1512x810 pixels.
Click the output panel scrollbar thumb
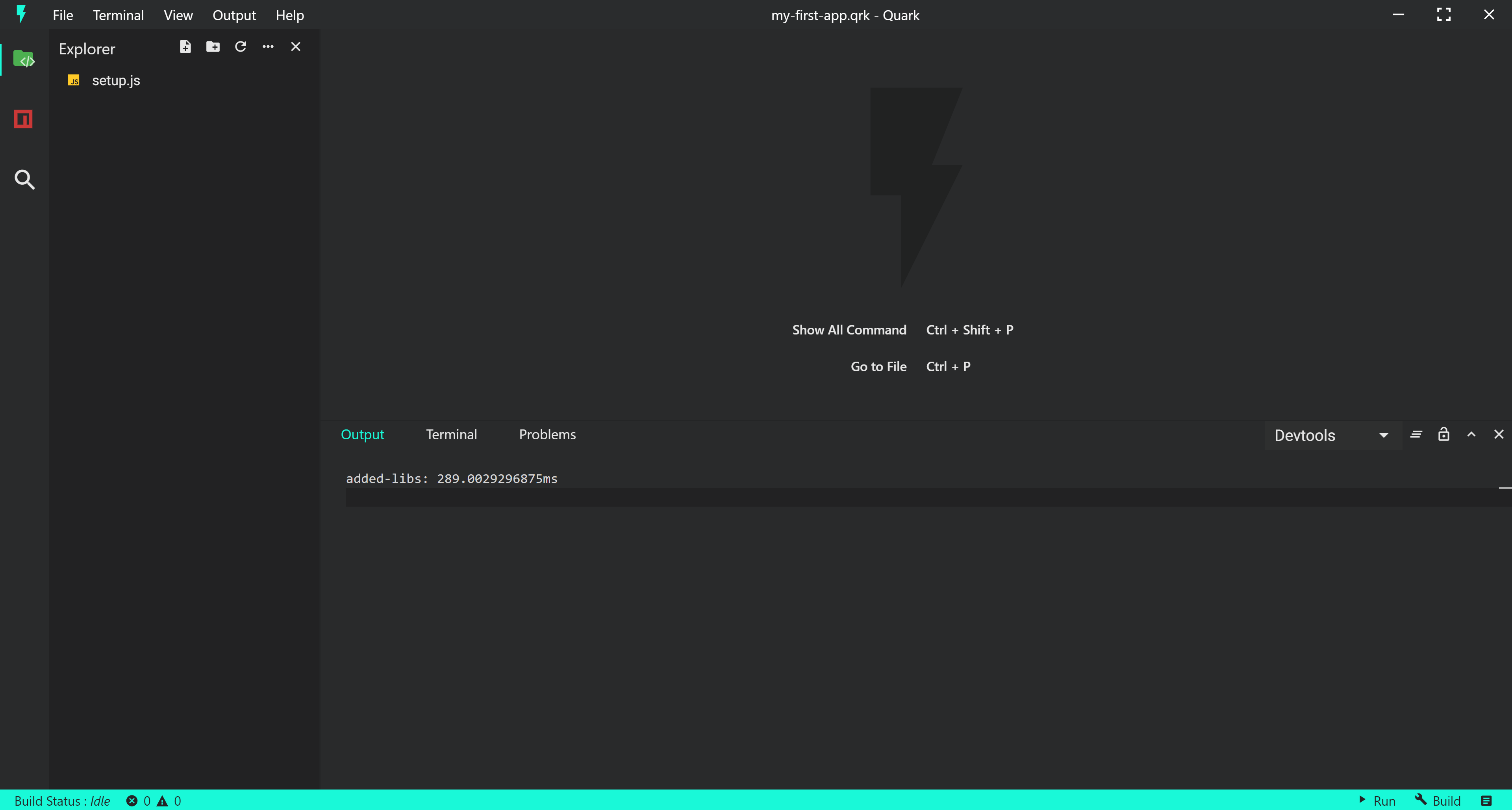click(1505, 487)
